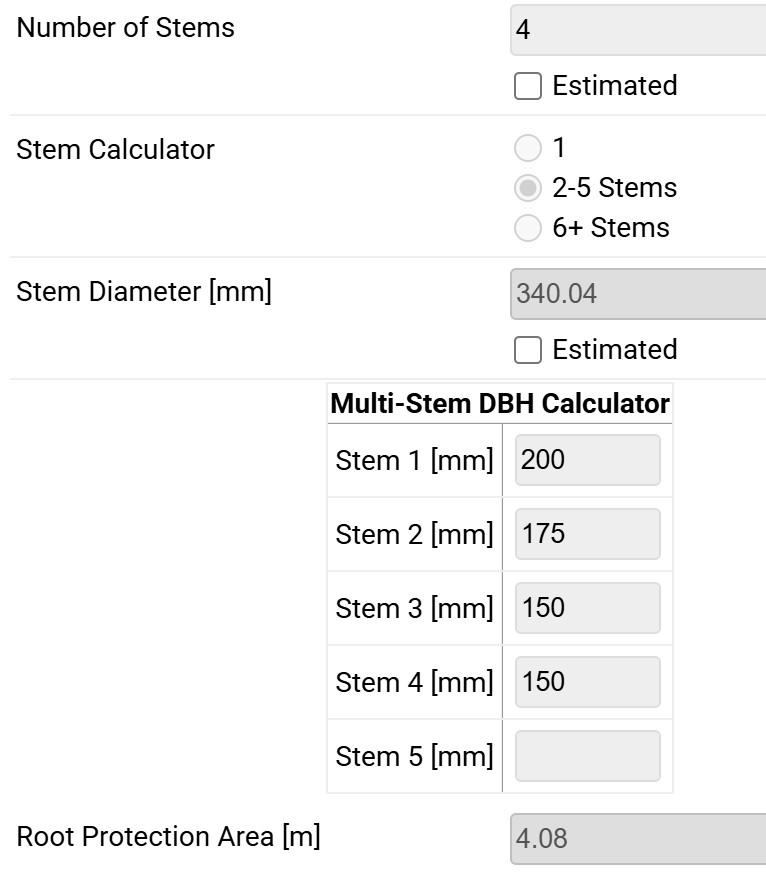The width and height of the screenshot is (766, 872).
Task: Click the Root Protection Area [m] label
Action: (x=169, y=837)
